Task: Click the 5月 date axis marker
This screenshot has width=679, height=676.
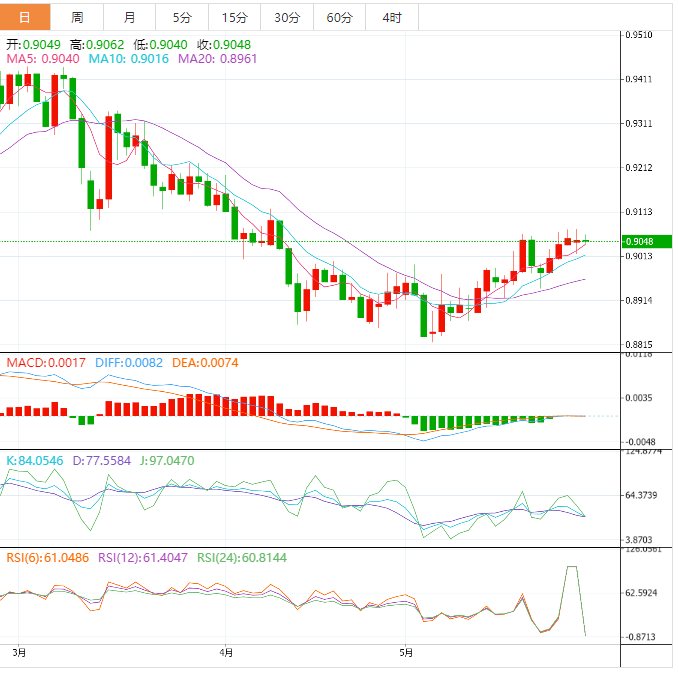Action: pyautogui.click(x=405, y=653)
